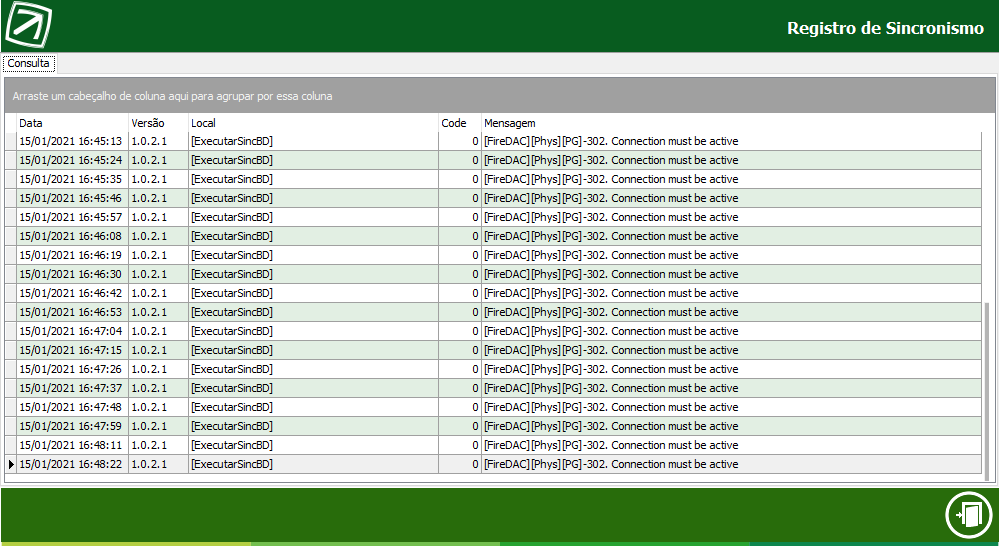The height and width of the screenshot is (546, 999).
Task: Click the Versão 1.0.2.1 cell in the 16:46:08 row
Action: click(159, 236)
